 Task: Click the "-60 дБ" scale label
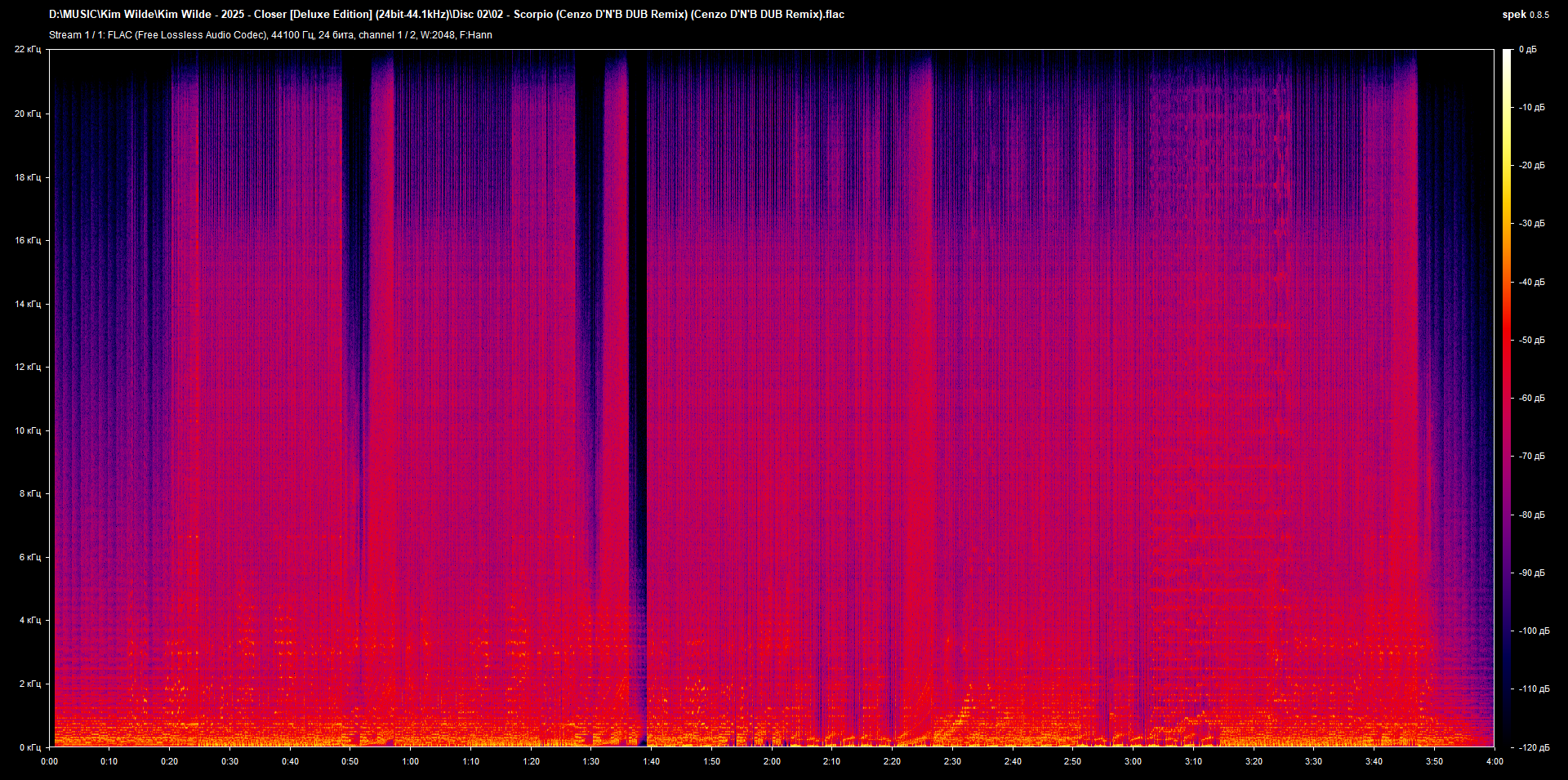pyautogui.click(x=1530, y=399)
